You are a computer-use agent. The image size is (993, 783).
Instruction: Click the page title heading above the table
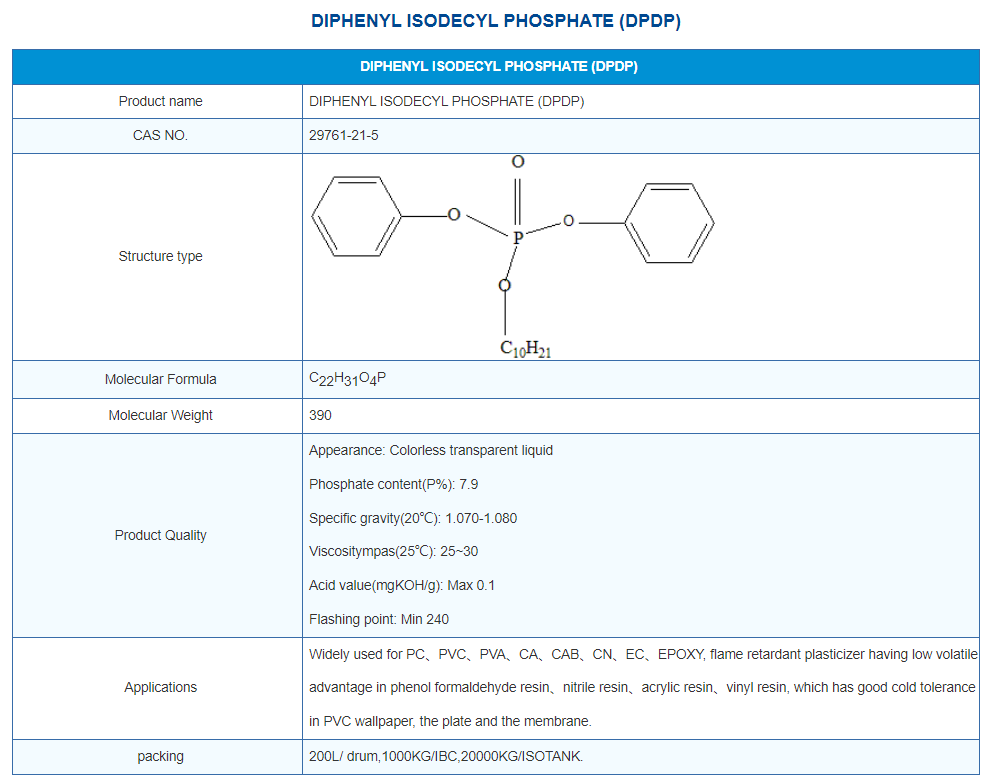[x=496, y=21]
